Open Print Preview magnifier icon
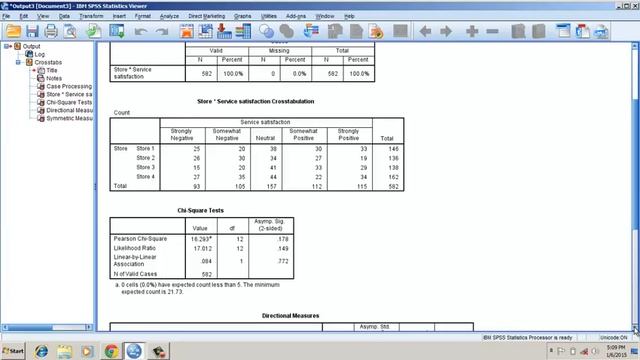The width and height of the screenshot is (640, 360). (x=70, y=31)
